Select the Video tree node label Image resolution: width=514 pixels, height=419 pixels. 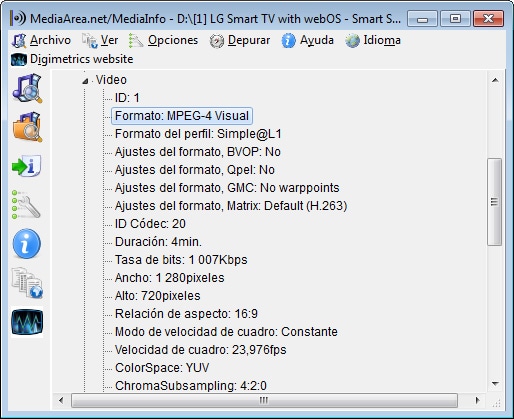(x=111, y=80)
